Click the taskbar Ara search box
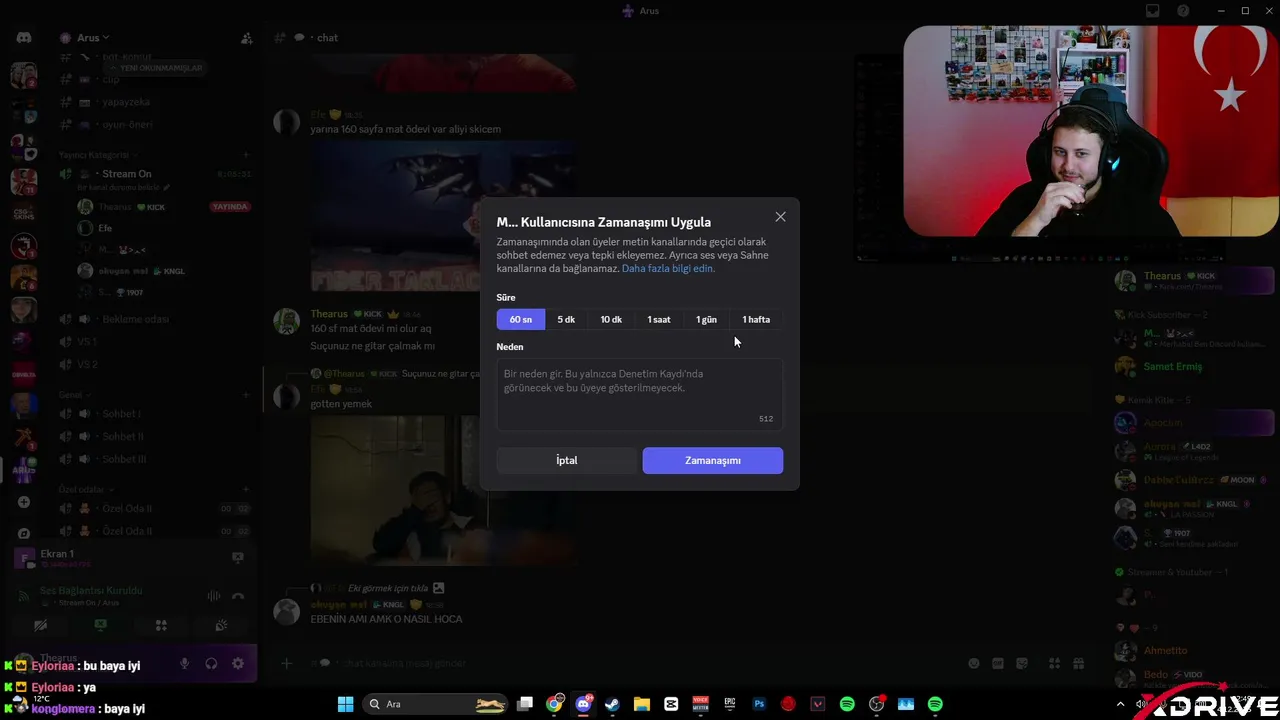This screenshot has width=1280, height=720. tap(436, 704)
